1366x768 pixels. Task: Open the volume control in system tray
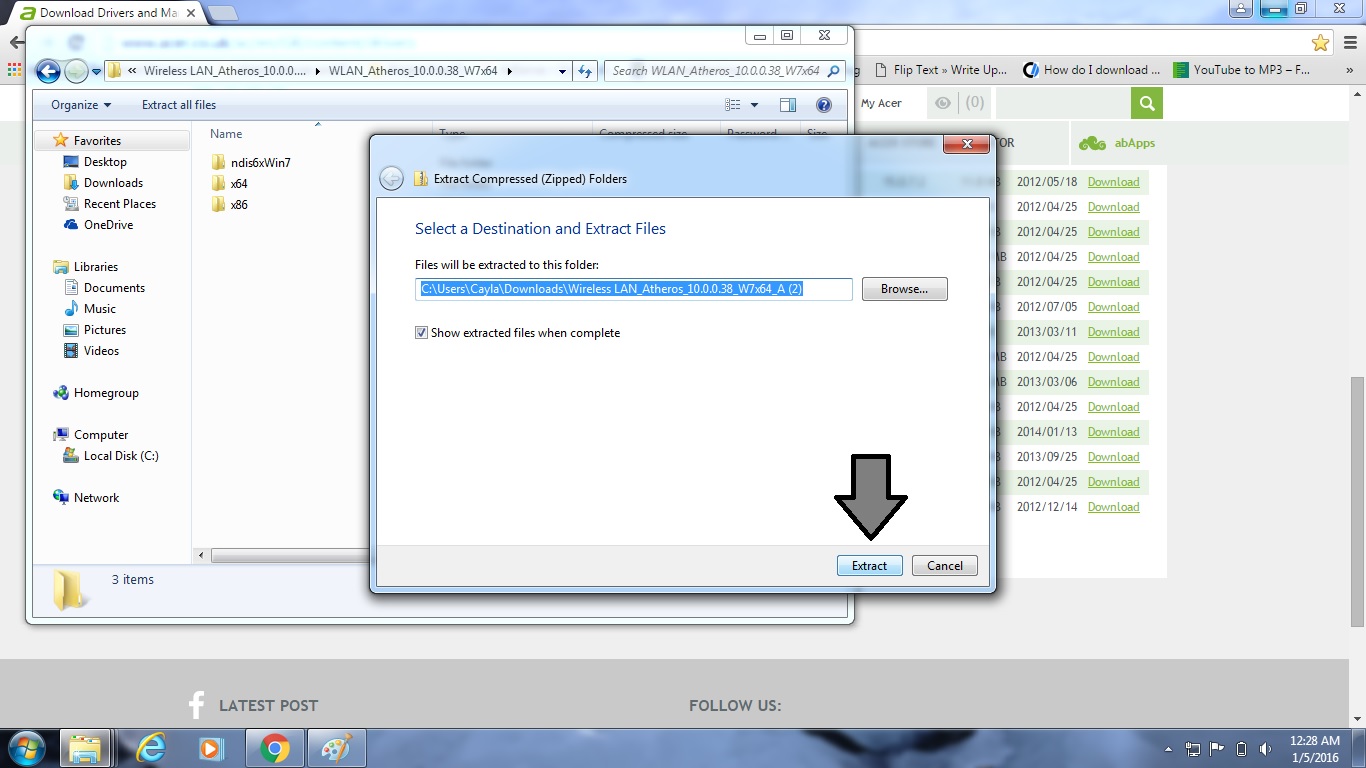click(1266, 749)
